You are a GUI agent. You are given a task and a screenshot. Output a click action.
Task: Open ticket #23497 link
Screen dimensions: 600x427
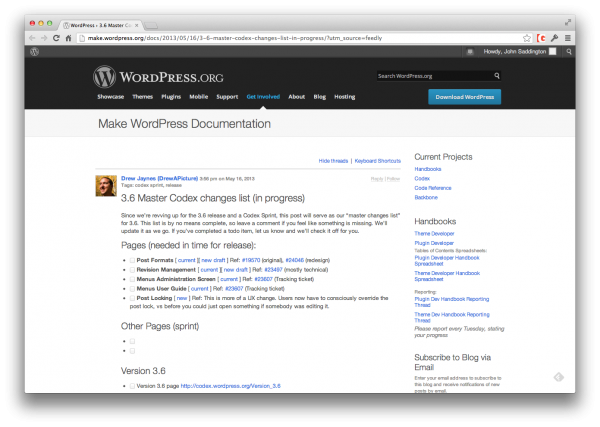tap(273, 270)
